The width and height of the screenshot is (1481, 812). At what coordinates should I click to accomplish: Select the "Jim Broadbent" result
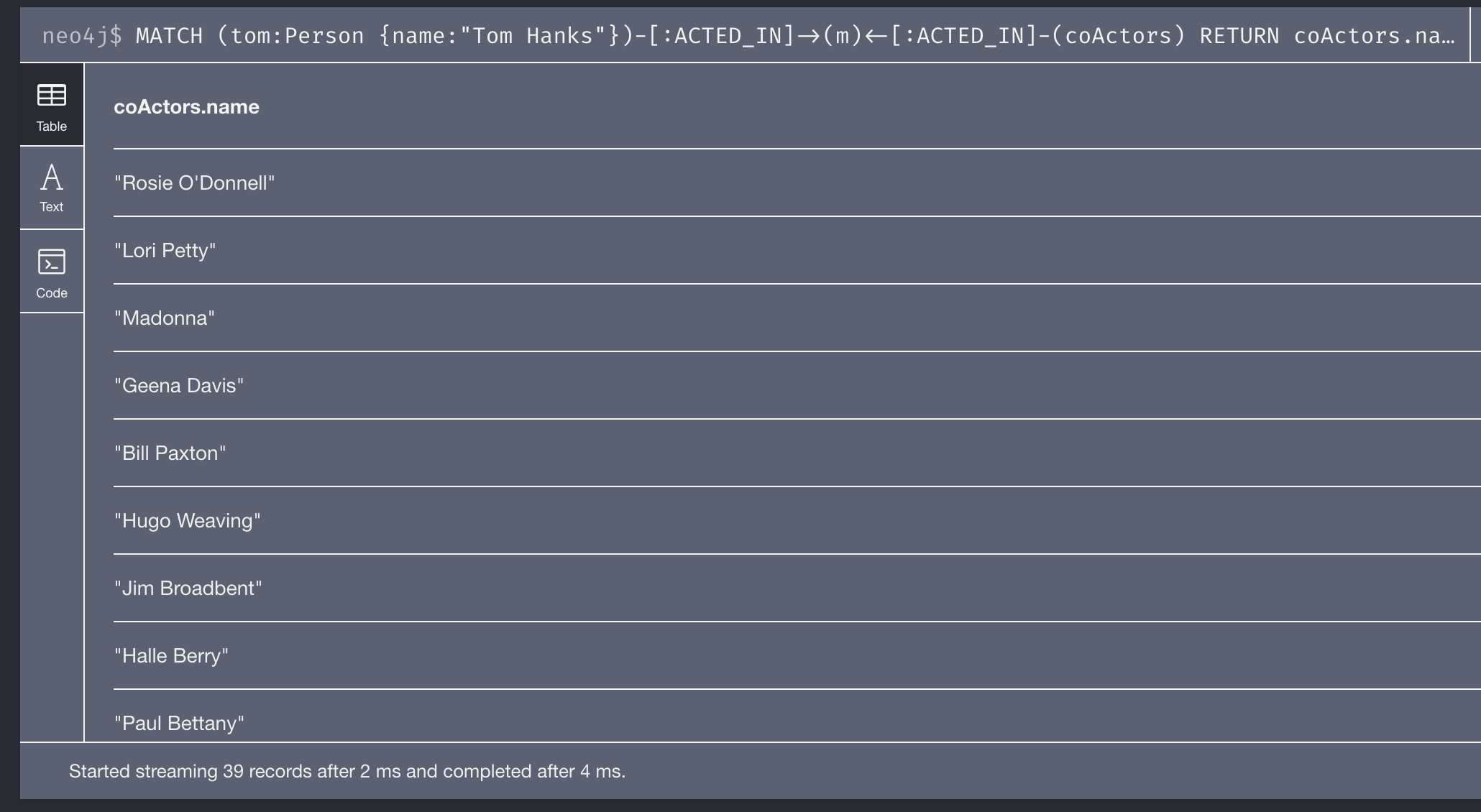[797, 589]
